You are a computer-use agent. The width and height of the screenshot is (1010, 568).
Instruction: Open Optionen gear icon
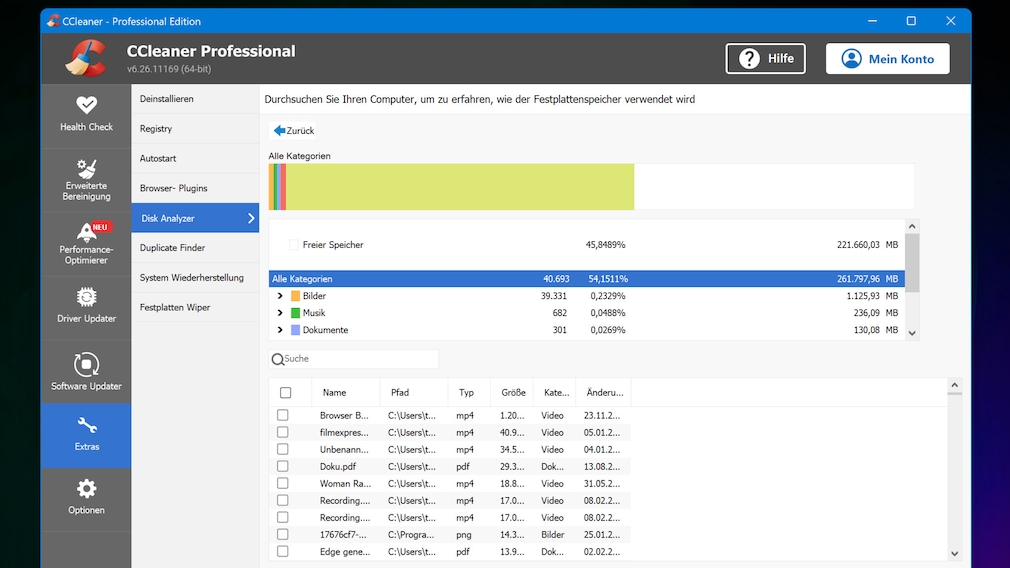[x=86, y=489]
